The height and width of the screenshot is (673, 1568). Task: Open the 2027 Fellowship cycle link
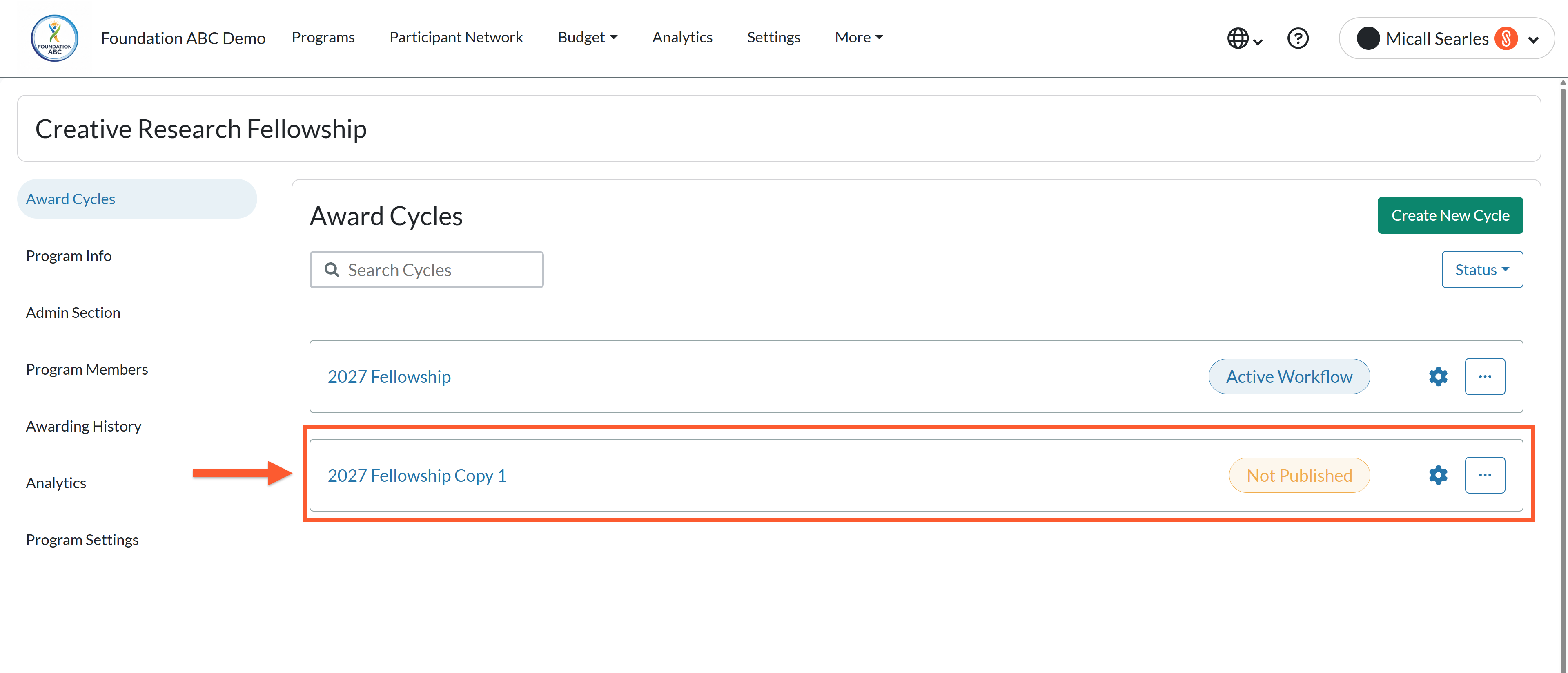[389, 376]
